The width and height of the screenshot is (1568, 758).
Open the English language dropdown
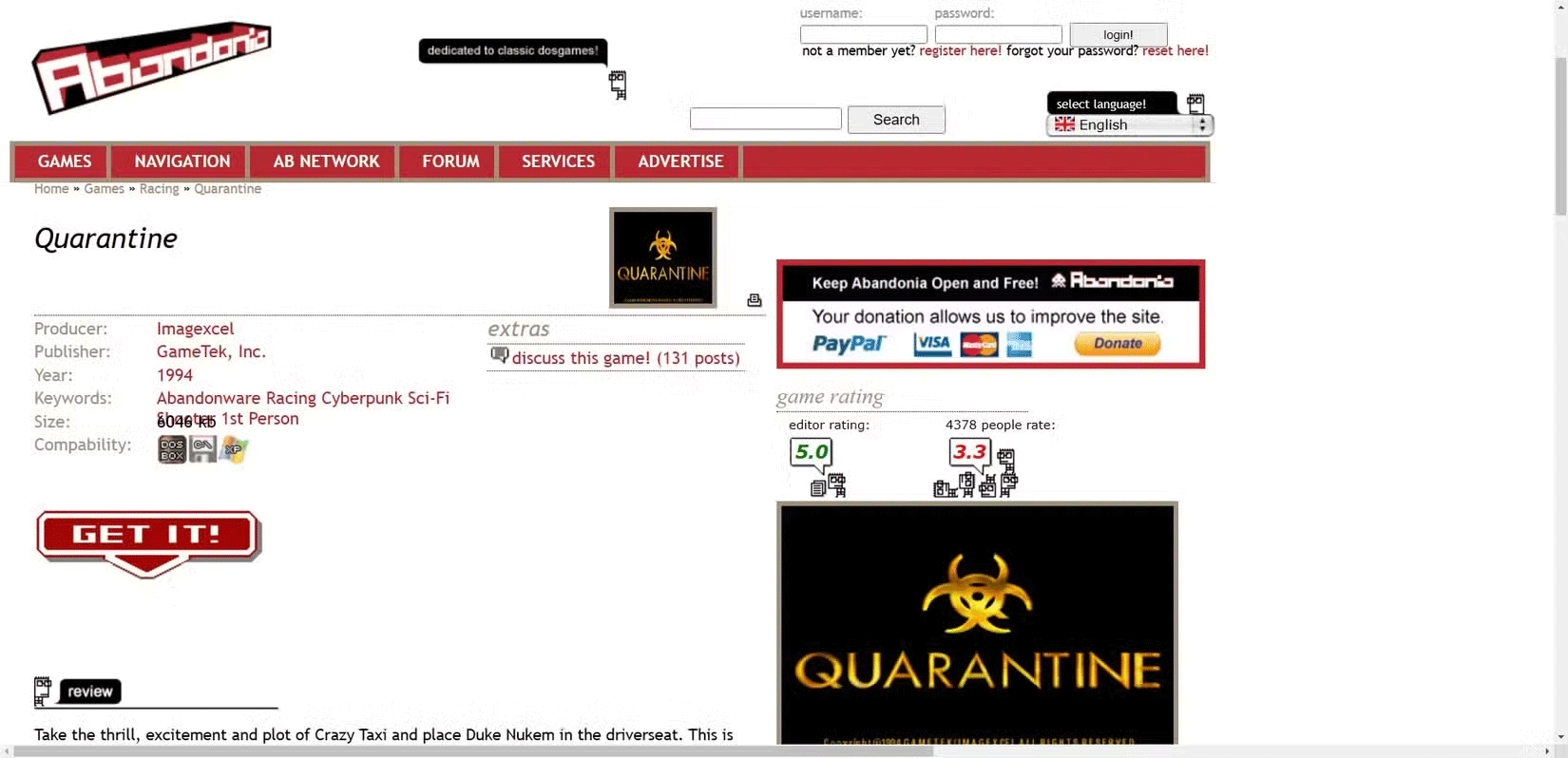1130,125
